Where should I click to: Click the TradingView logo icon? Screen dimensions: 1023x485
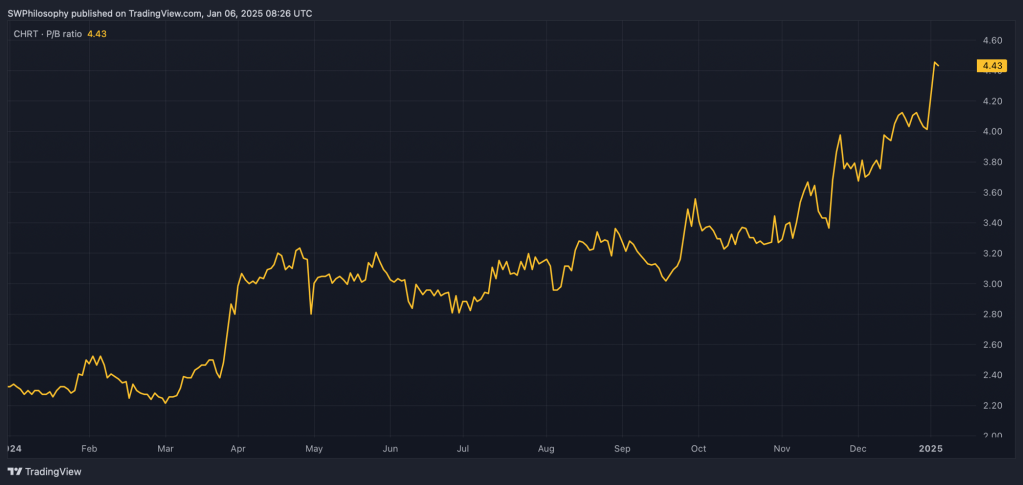click(14, 471)
